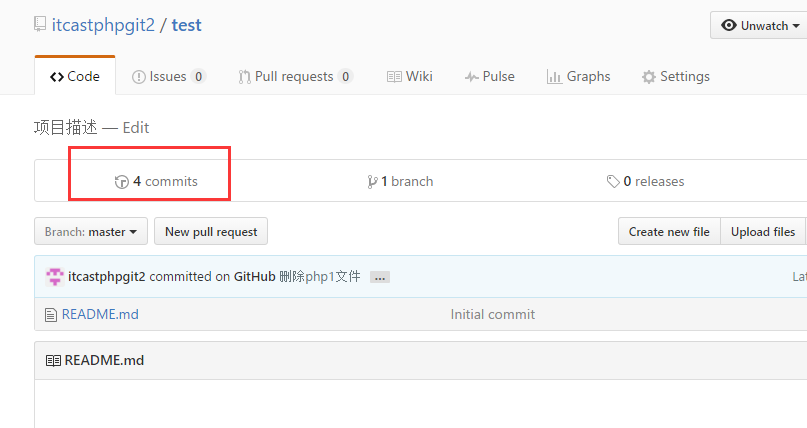
Task: Open the Initial commit message link
Action: point(493,314)
